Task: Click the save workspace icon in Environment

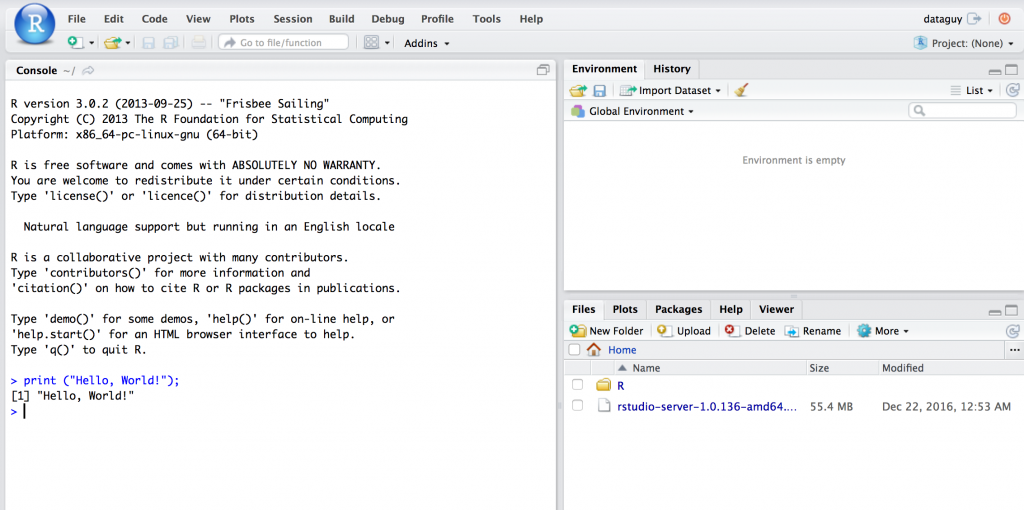Action: (599, 91)
